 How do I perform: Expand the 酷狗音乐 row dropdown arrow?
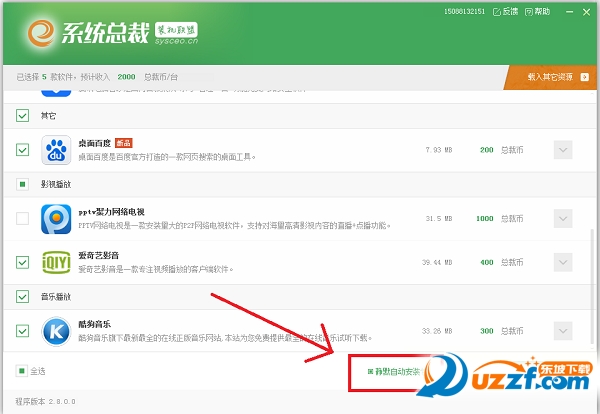coord(563,331)
